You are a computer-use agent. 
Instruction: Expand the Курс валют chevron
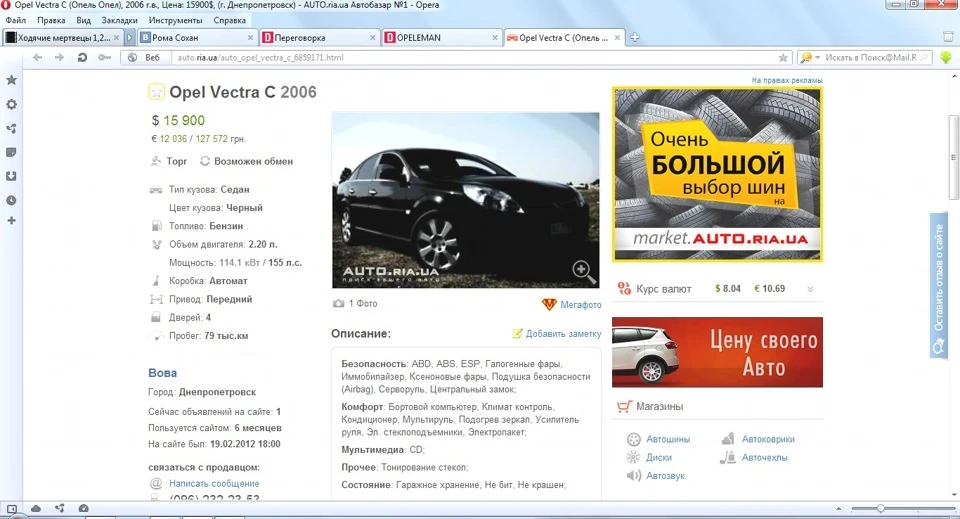810,289
